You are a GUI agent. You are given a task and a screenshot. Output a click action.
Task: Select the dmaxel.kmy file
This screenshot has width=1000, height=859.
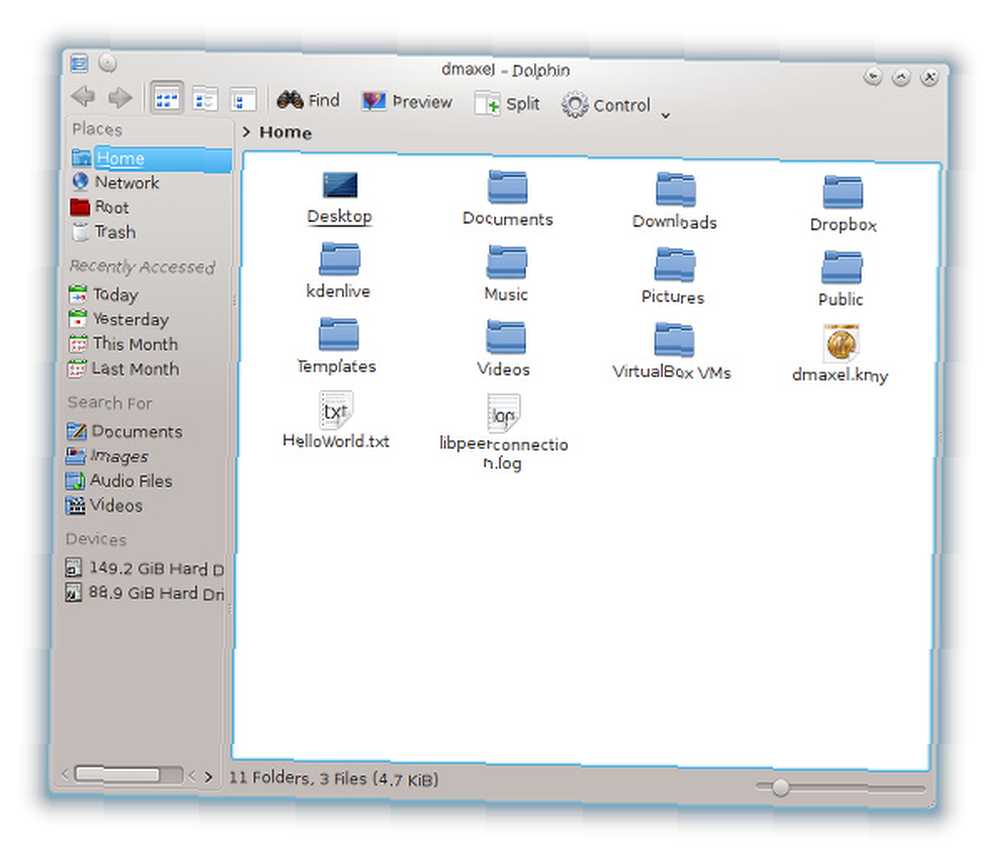click(x=840, y=354)
